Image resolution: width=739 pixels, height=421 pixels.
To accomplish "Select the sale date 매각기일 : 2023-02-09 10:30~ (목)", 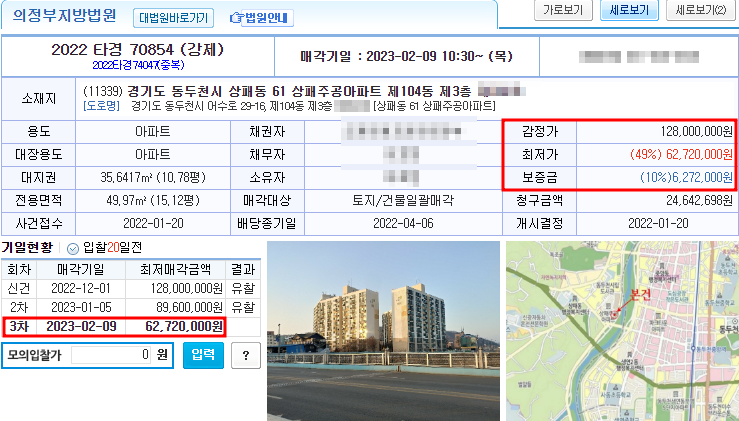I will point(406,57).
